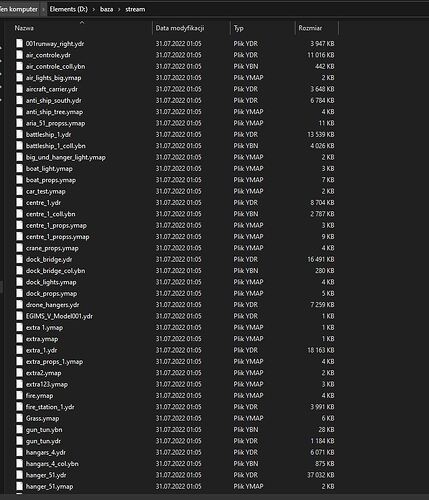Click the icon for Grass.ymap
The height and width of the screenshot is (500, 429).
point(20,418)
